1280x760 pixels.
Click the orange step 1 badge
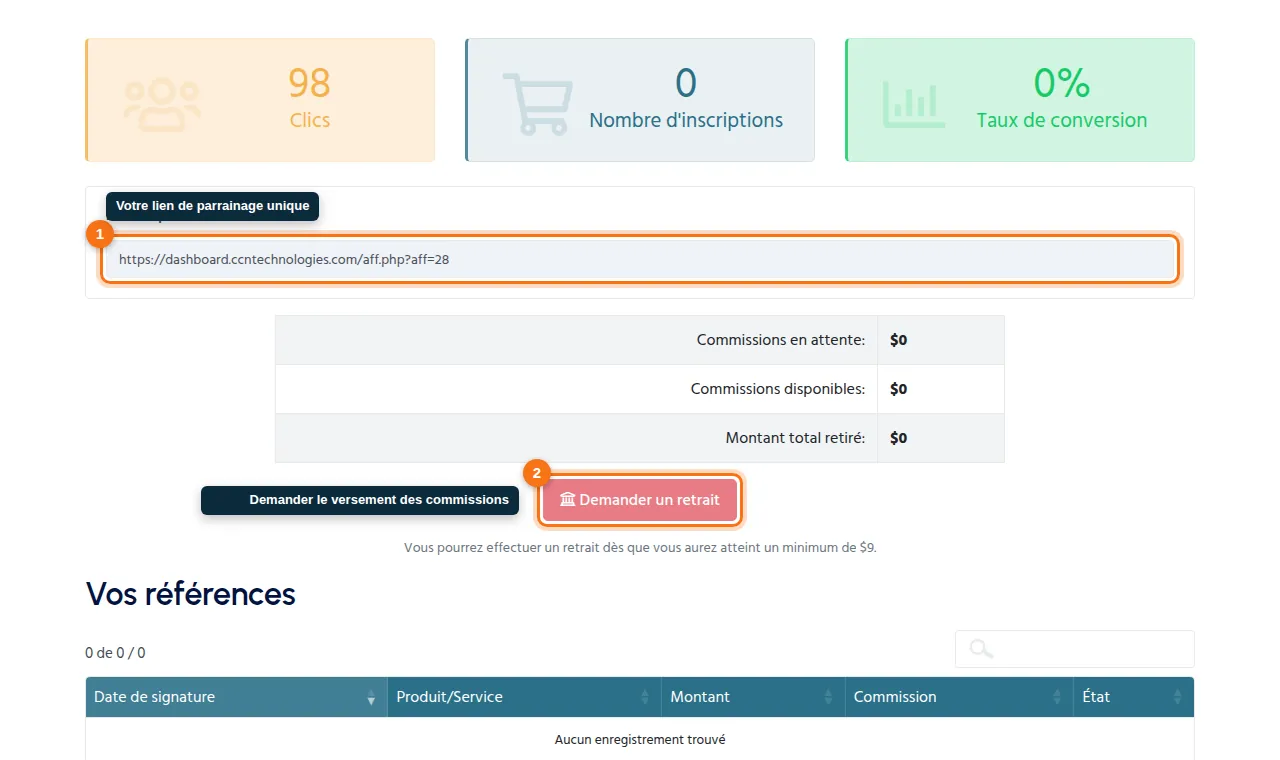[99, 235]
